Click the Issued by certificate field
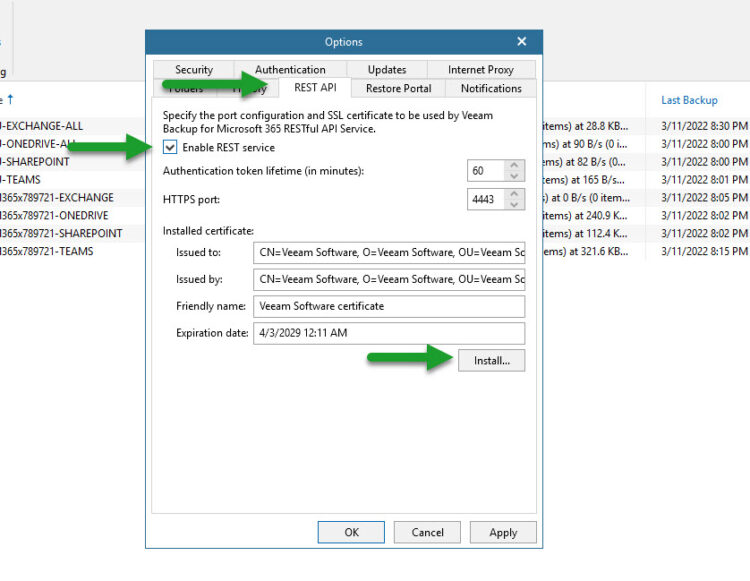Screen dimensions: 750x581 389,279
